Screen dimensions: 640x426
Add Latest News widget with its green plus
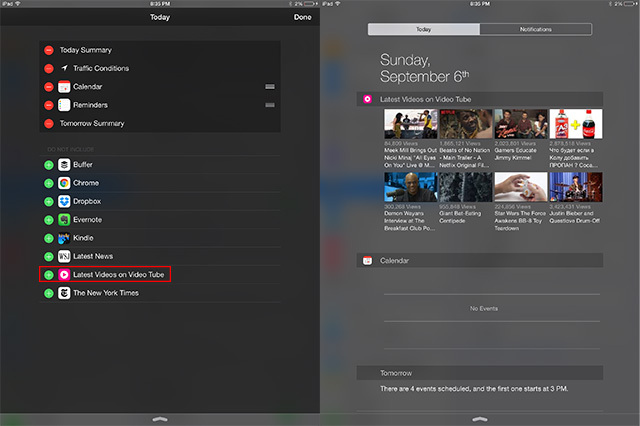pyautogui.click(x=49, y=257)
